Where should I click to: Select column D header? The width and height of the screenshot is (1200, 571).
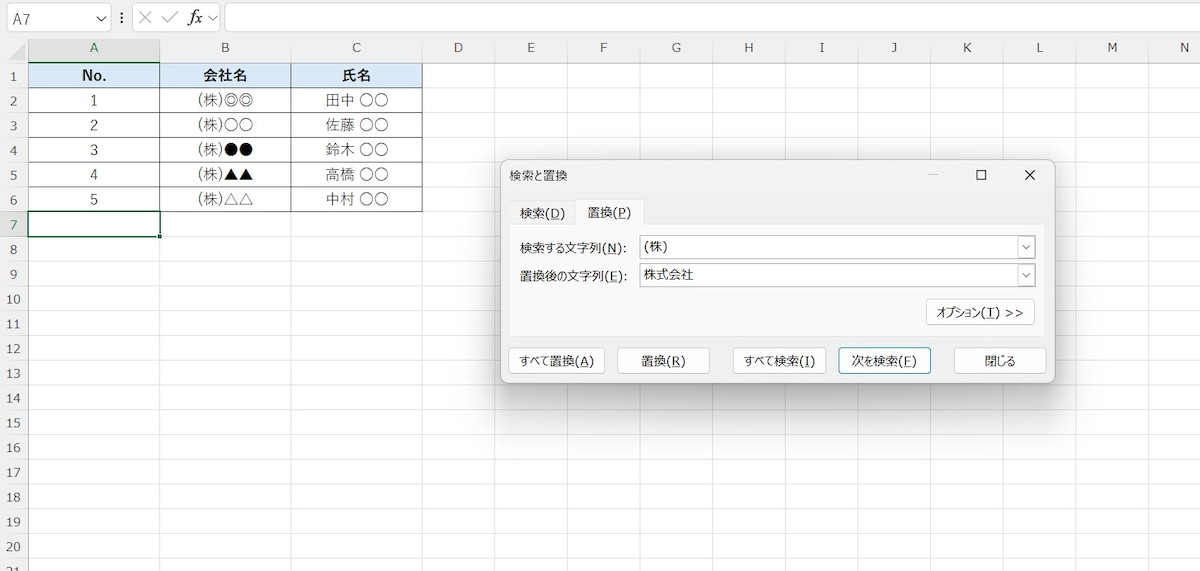(458, 48)
